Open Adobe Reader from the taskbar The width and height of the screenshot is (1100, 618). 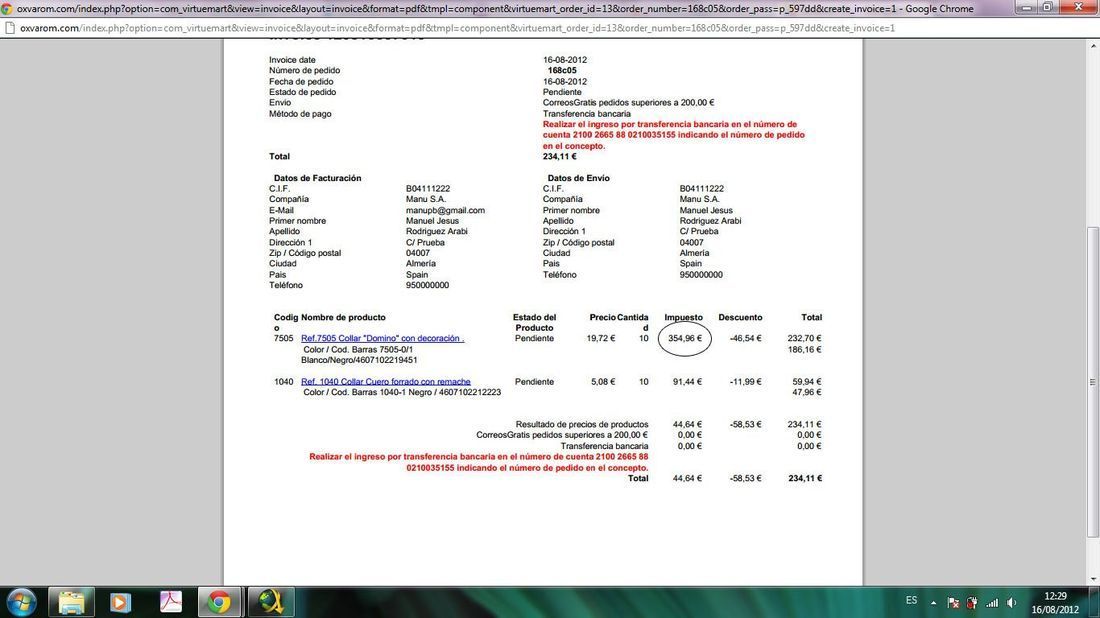click(170, 602)
